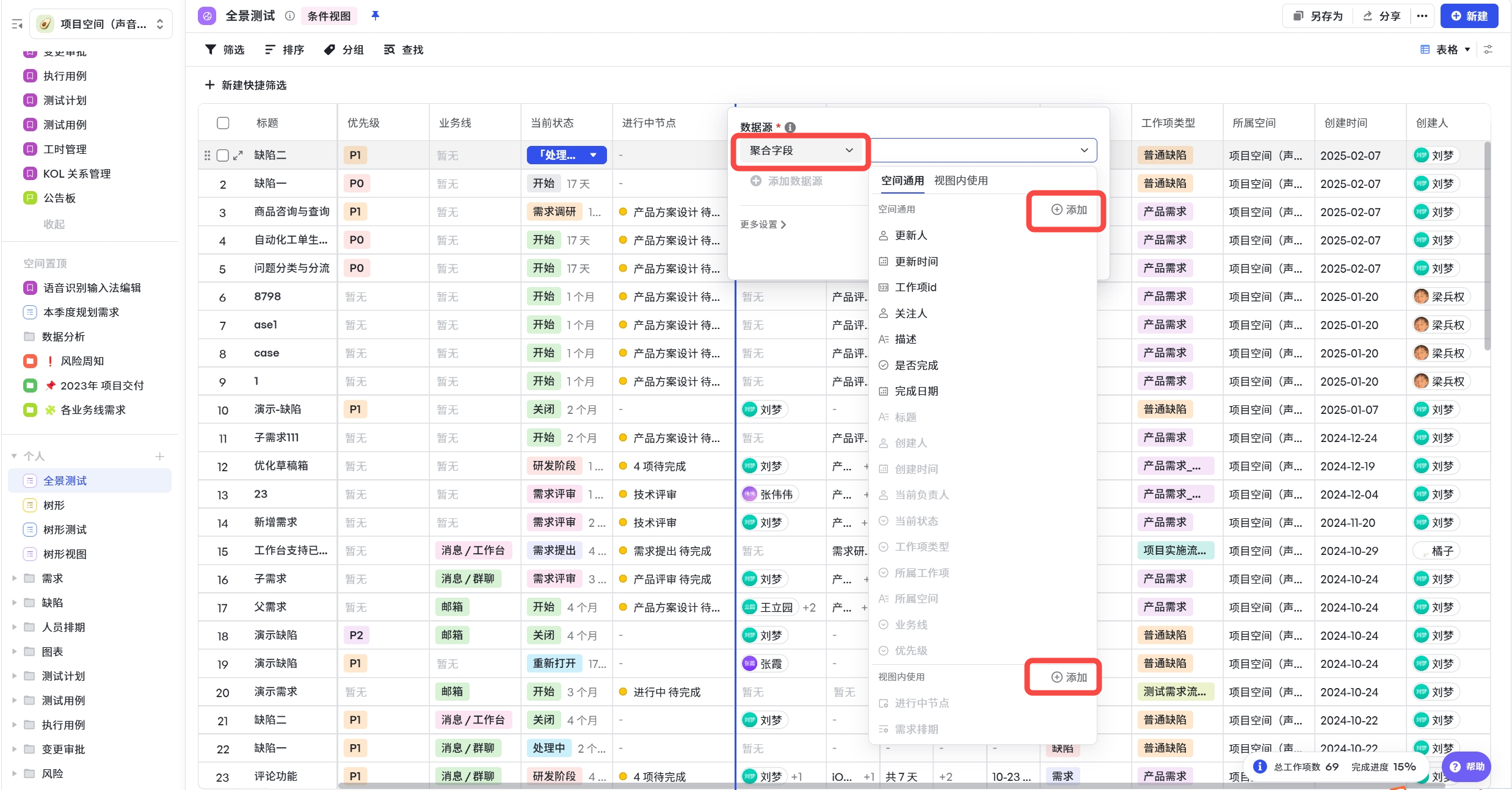Click the 另存为 save-as icon
The width and height of the screenshot is (1512, 790).
tap(1298, 16)
